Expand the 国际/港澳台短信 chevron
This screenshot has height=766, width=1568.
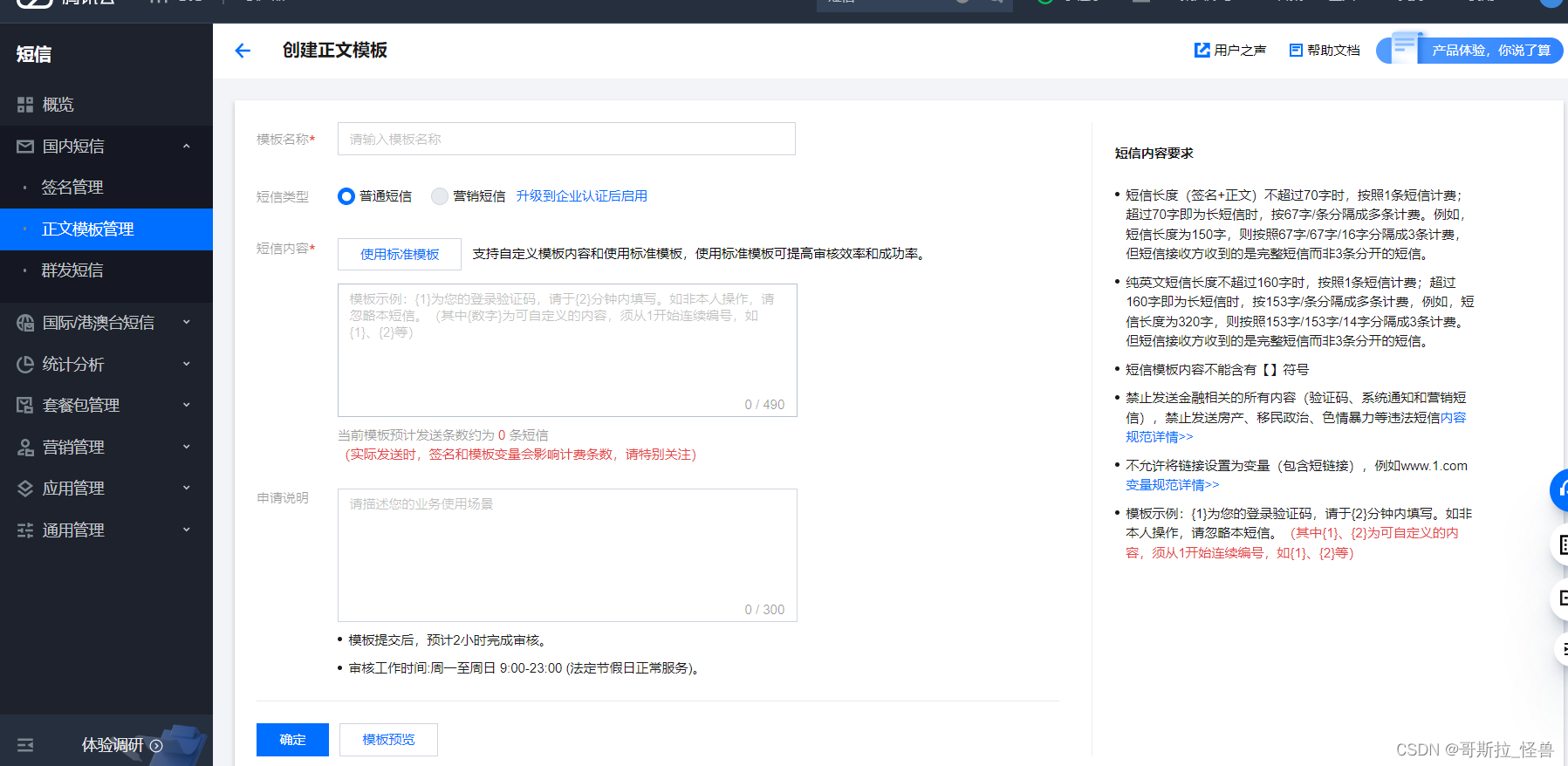click(x=186, y=323)
